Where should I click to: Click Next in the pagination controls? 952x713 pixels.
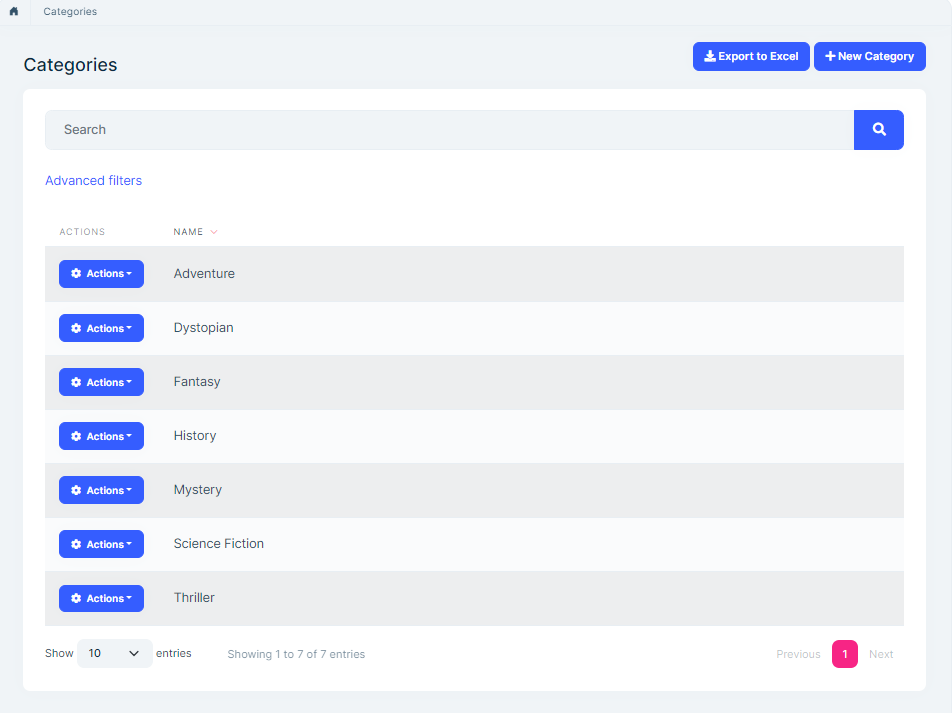881,653
